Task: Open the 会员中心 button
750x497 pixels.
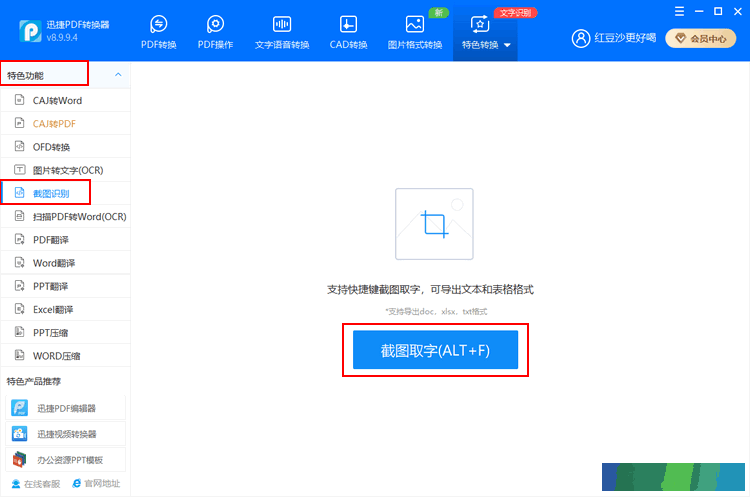Action: point(701,39)
